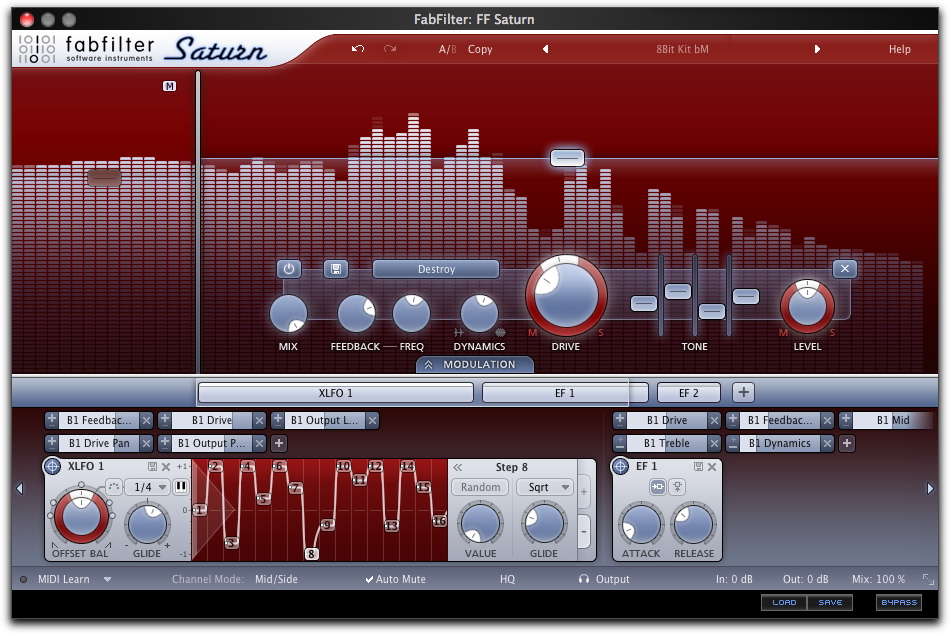The height and width of the screenshot is (634, 950).
Task: Remove the band using its X button
Action: point(845,269)
